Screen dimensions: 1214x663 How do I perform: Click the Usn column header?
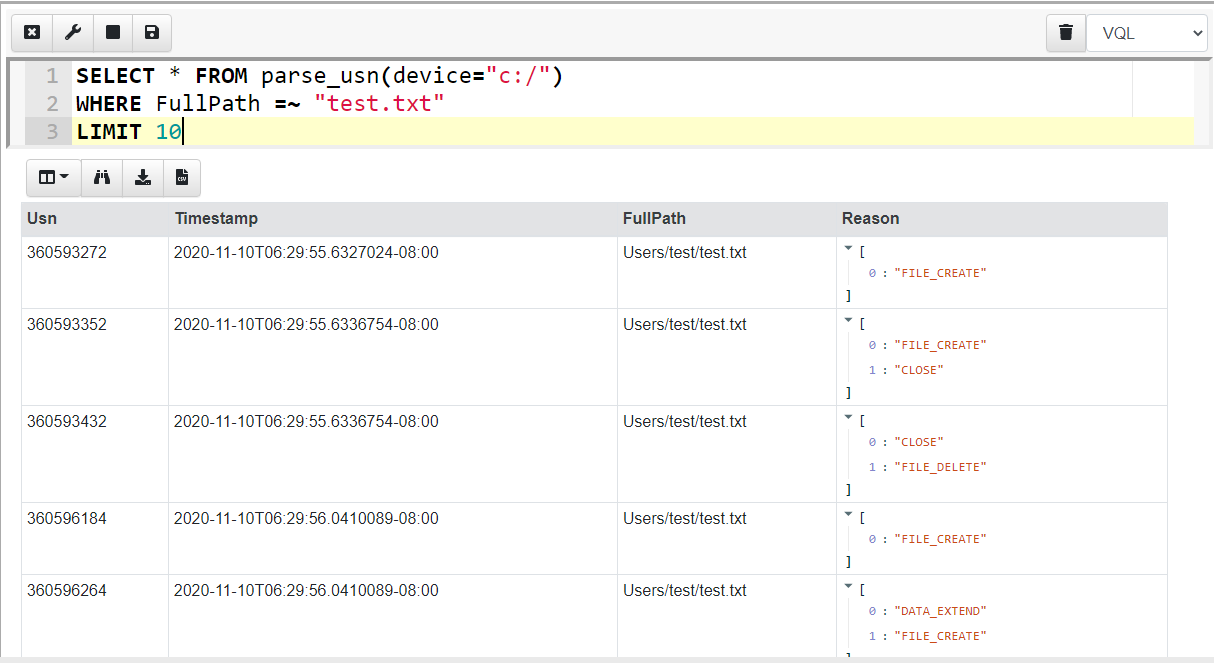(x=42, y=219)
